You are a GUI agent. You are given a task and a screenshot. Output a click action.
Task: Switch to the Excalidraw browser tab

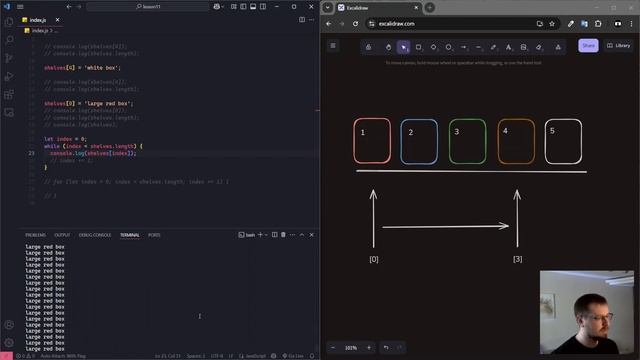click(x=378, y=8)
